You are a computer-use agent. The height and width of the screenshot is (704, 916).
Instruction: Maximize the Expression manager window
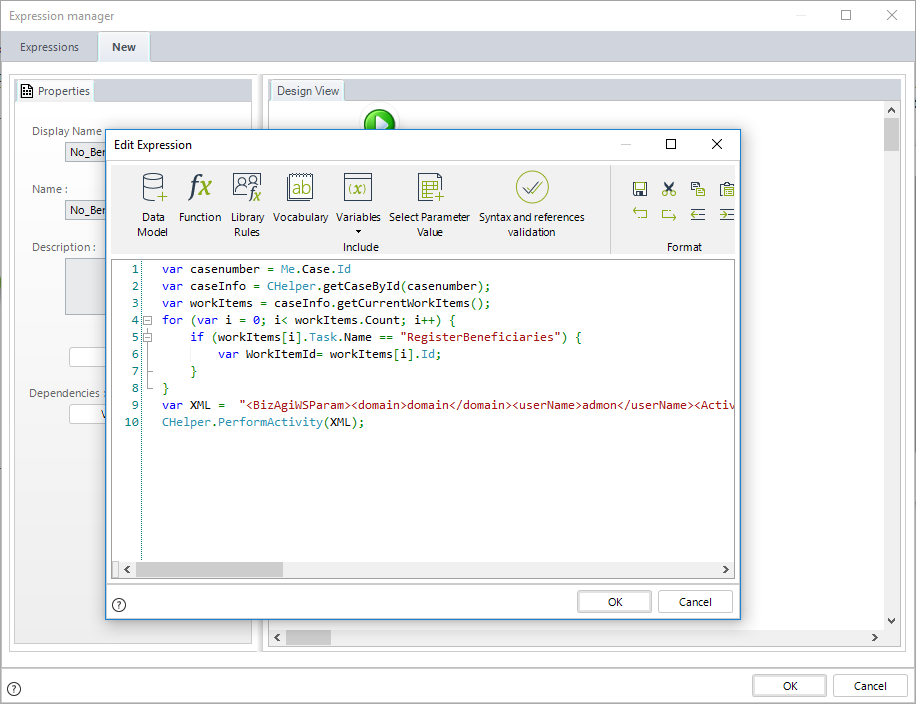point(846,15)
